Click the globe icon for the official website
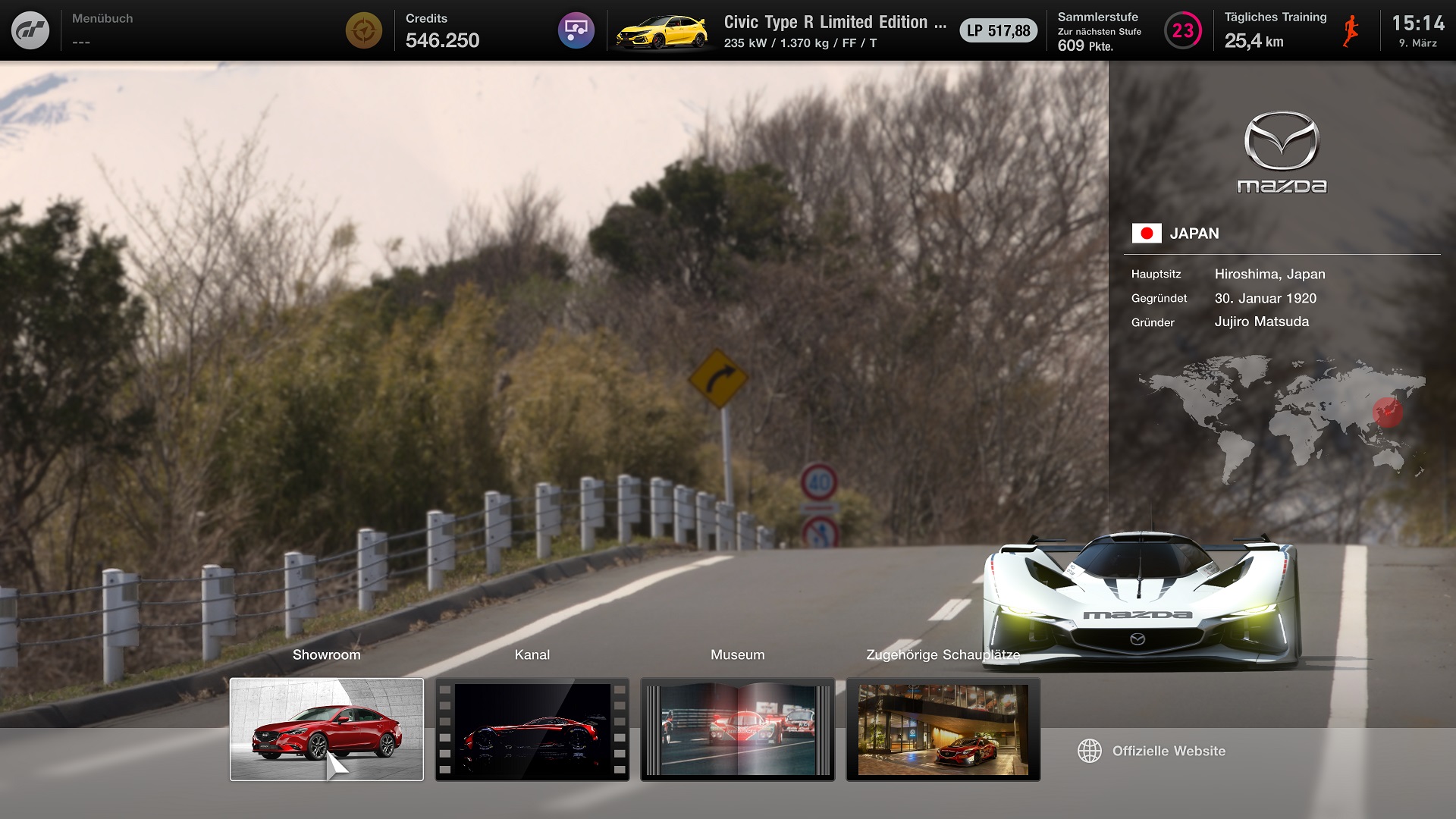This screenshot has height=819, width=1456. (x=1090, y=751)
